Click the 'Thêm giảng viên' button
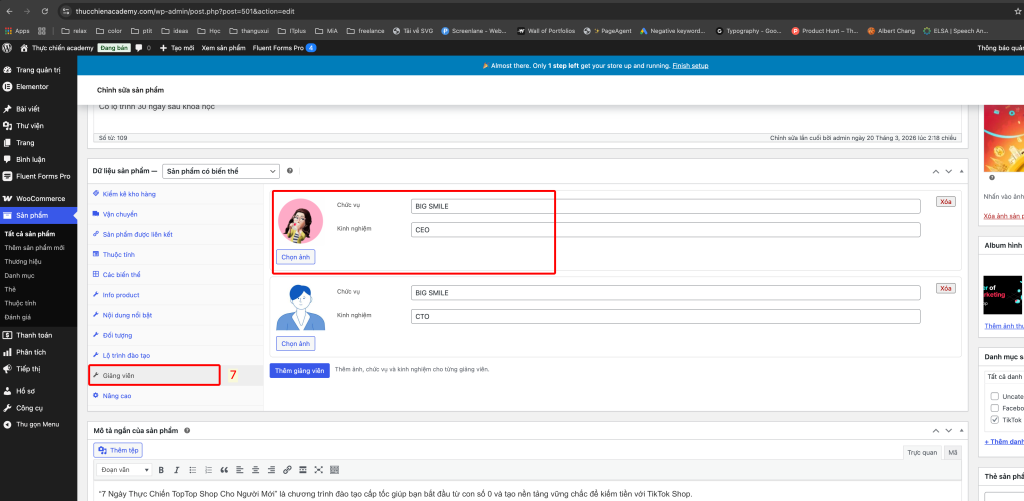This screenshot has width=1024, height=501. coord(299,370)
